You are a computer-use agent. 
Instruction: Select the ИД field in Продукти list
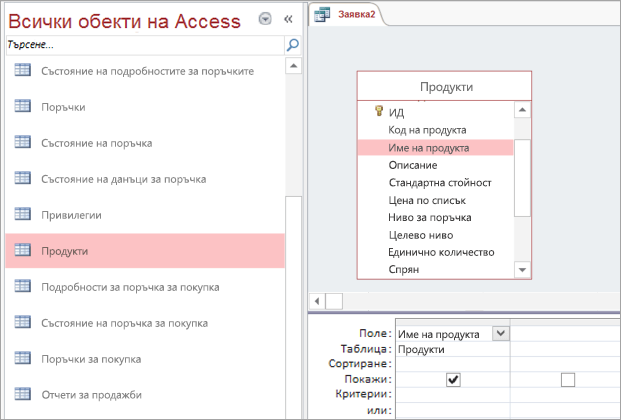click(x=436, y=113)
